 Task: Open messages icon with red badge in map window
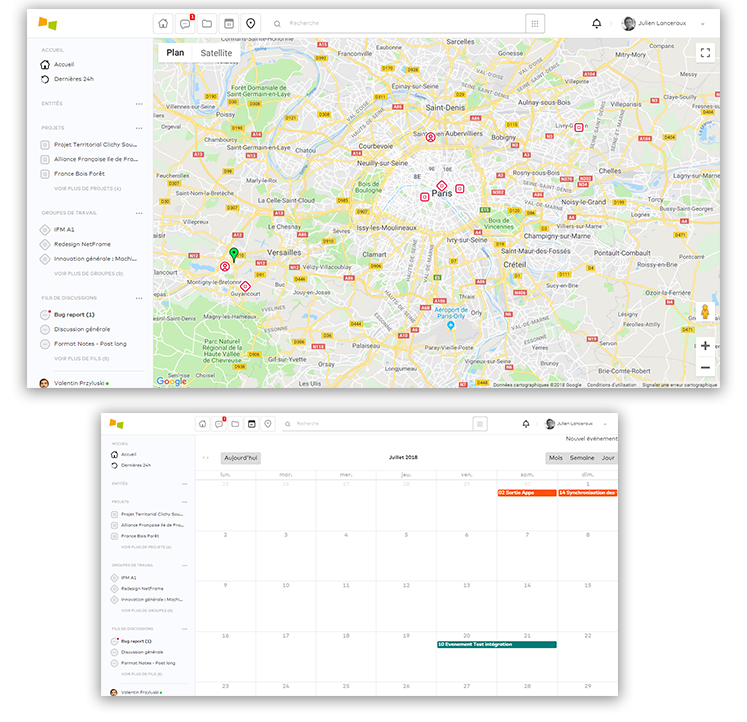[x=185, y=23]
